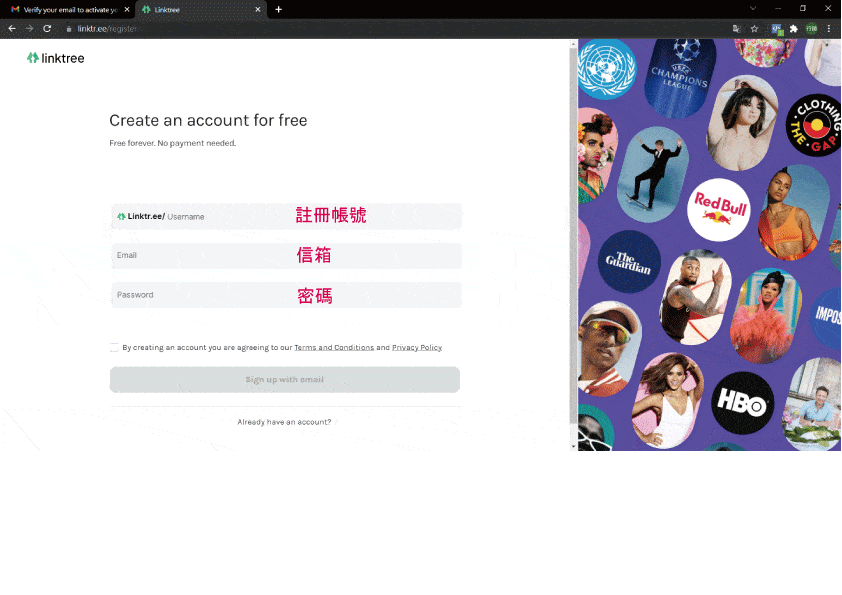
Task: Open the green Chrome profile avatar
Action: pyautogui.click(x=811, y=29)
